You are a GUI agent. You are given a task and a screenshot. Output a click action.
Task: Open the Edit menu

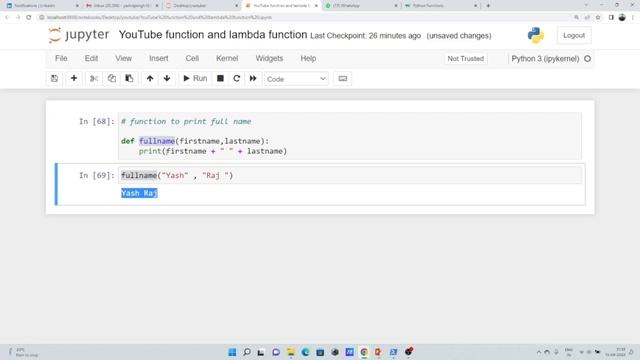(91, 58)
